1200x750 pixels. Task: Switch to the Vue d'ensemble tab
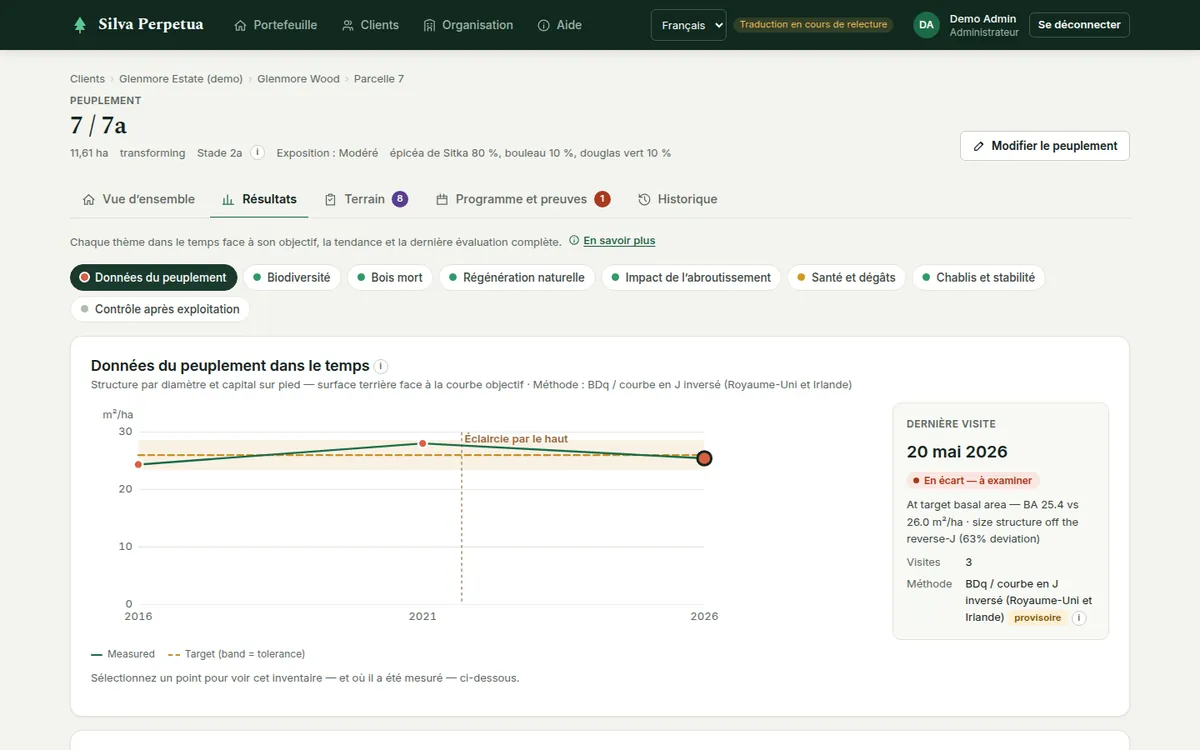138,199
